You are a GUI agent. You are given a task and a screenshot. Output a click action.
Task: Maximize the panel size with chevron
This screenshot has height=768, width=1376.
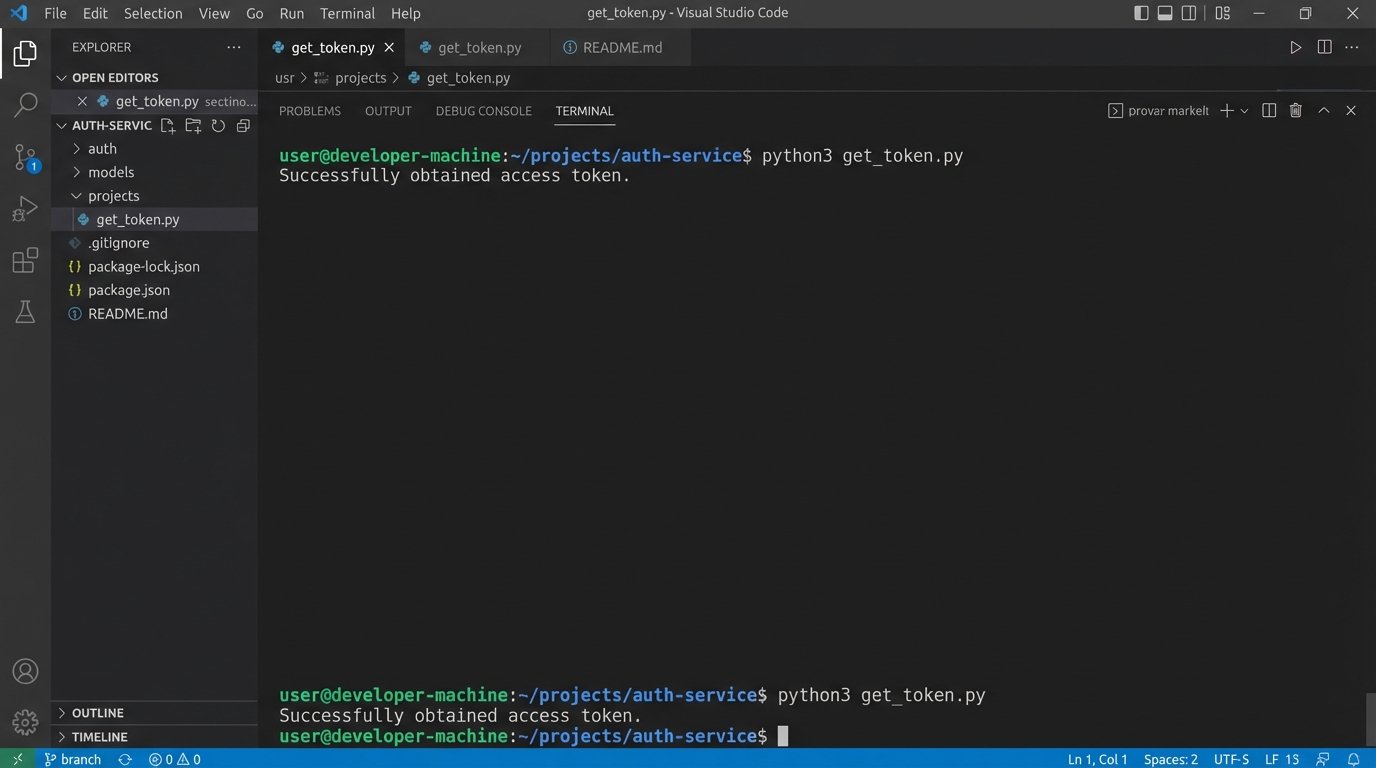coord(1324,111)
